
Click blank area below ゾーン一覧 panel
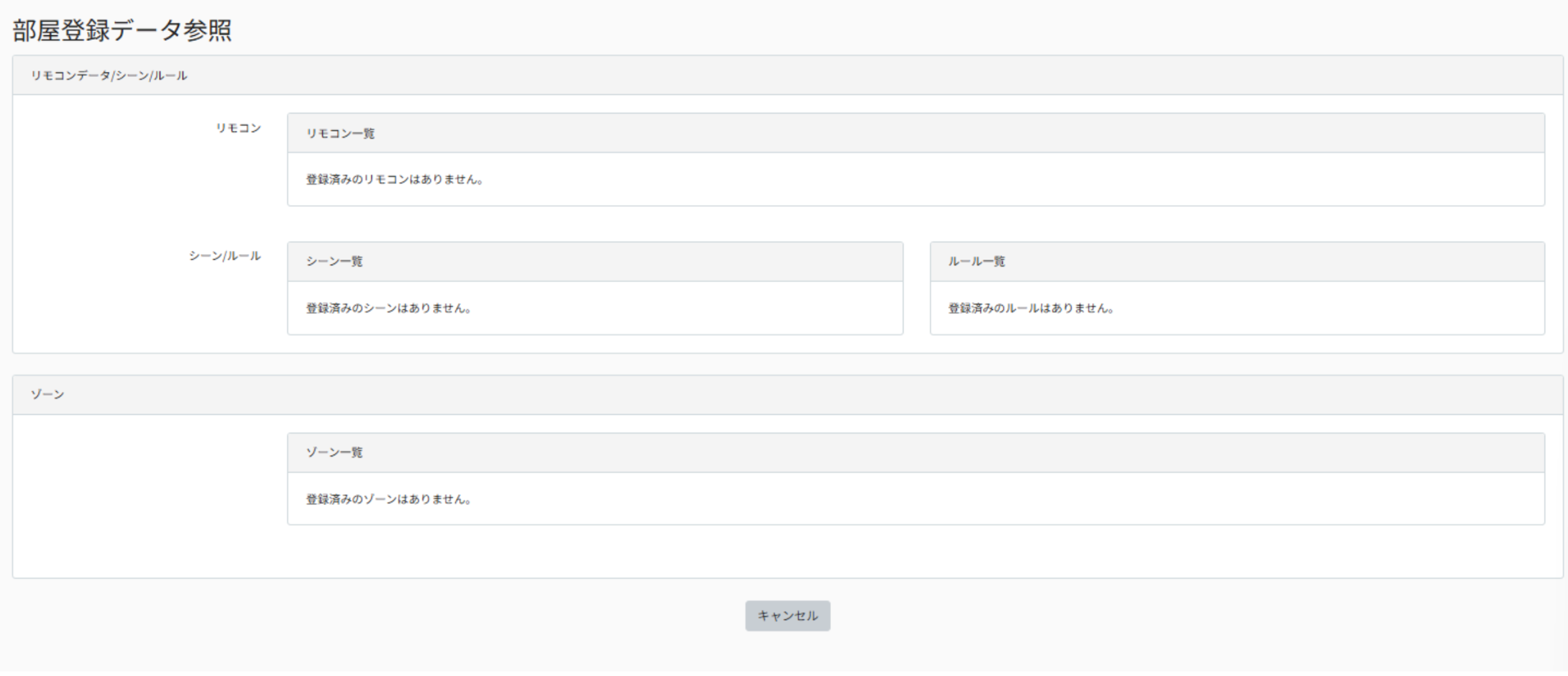(787, 552)
